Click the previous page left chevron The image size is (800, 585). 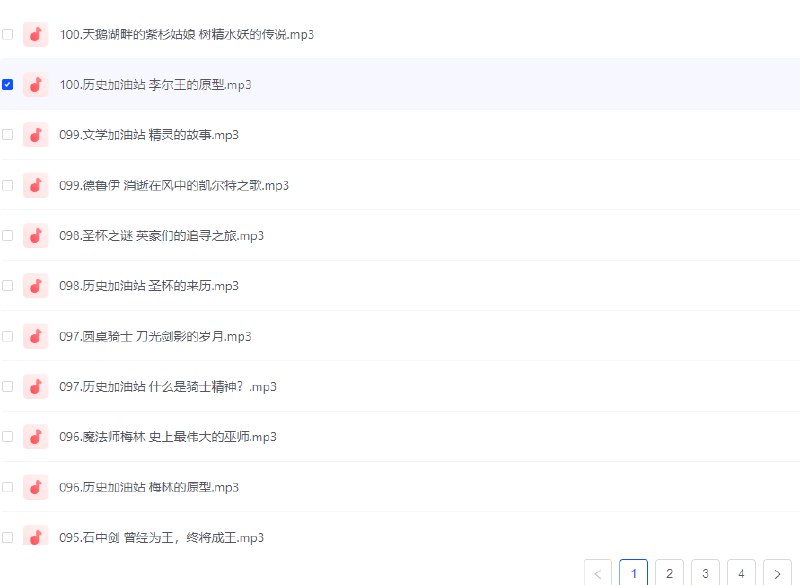[x=598, y=573]
